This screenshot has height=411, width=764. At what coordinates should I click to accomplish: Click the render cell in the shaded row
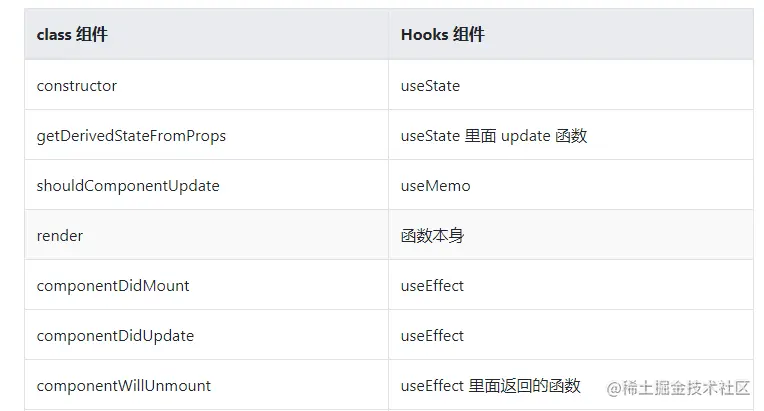(60, 236)
